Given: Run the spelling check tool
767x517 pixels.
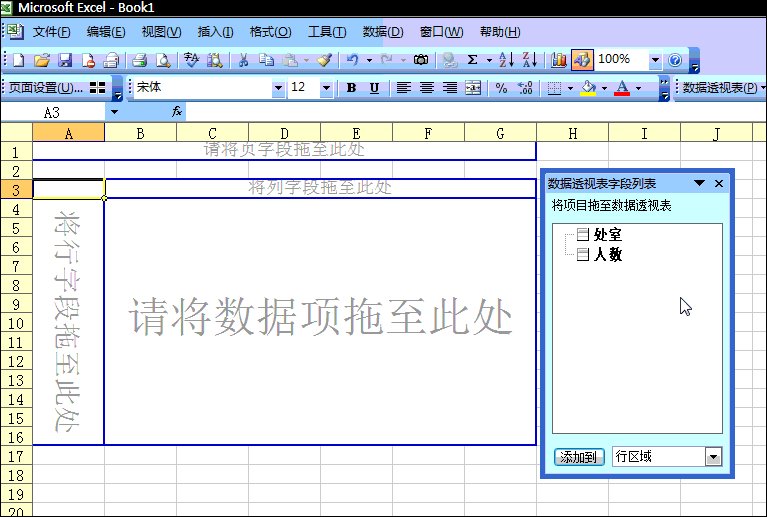Looking at the screenshot, I should point(191,60).
